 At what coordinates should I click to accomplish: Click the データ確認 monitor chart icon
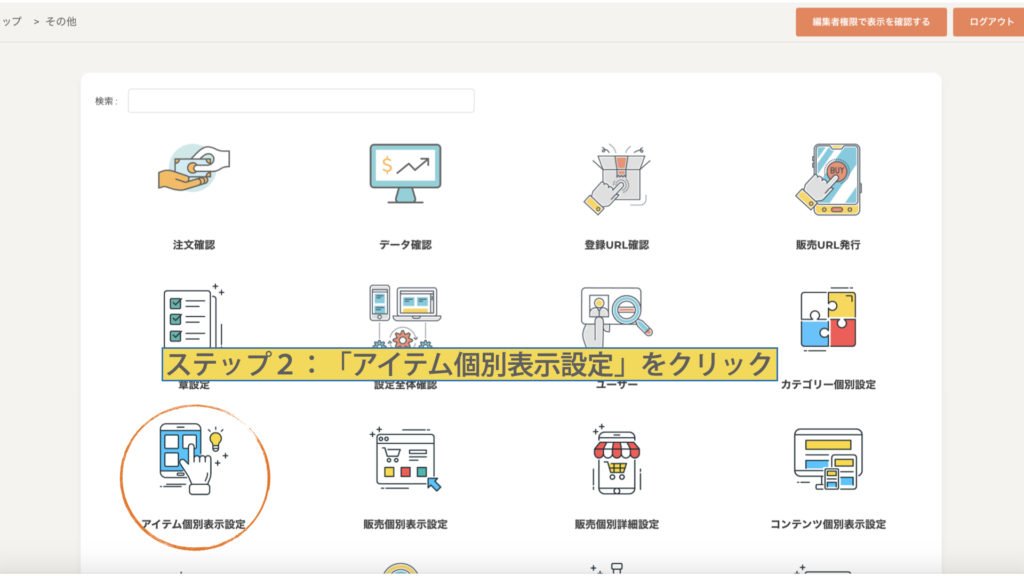point(405,173)
